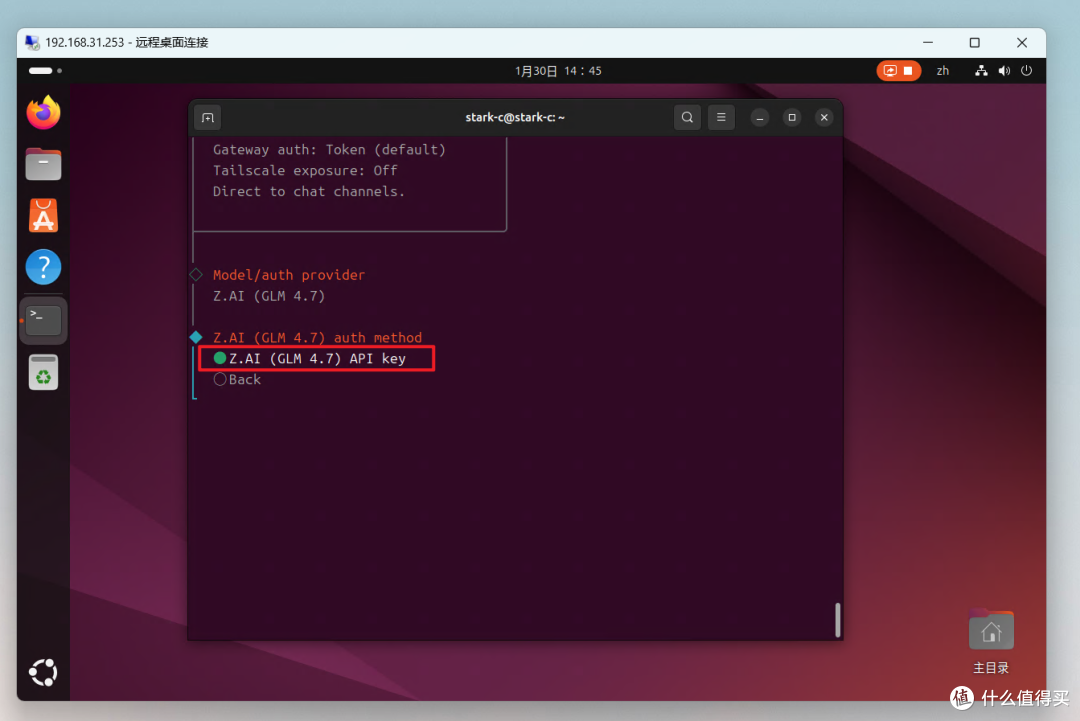This screenshot has height=721, width=1080.
Task: Open Firefox from the Ubuntu dock
Action: [43, 113]
